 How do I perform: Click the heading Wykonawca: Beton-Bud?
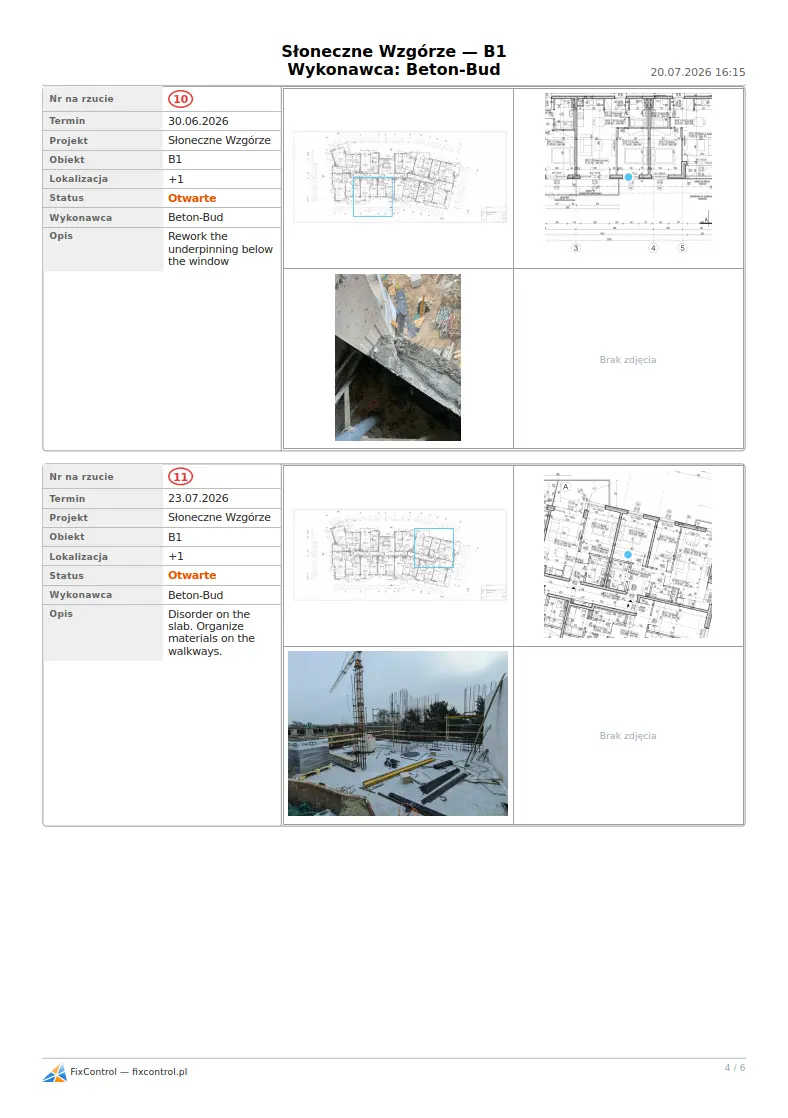pyautogui.click(x=394, y=70)
